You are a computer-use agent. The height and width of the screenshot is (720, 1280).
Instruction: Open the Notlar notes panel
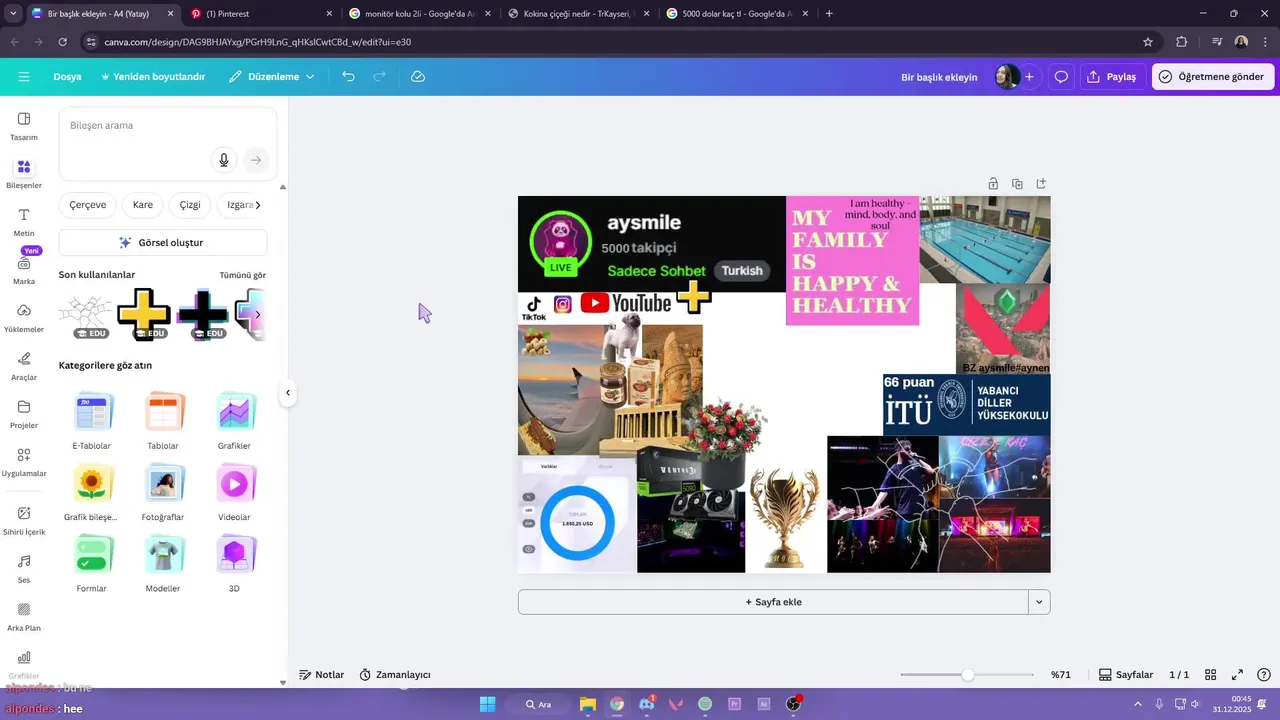coord(321,675)
